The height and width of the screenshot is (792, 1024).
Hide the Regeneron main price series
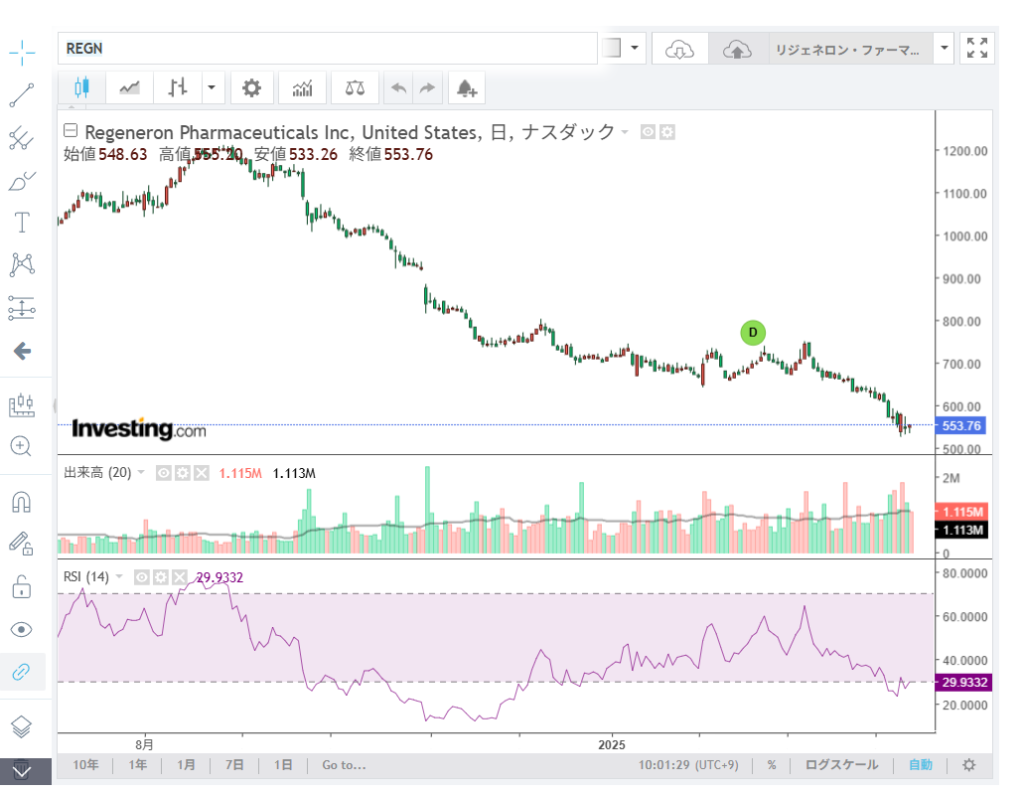648,133
